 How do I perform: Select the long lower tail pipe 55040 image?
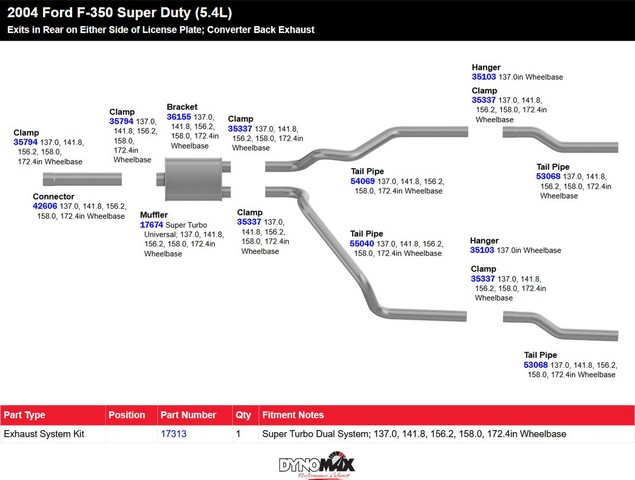[x=366, y=254]
